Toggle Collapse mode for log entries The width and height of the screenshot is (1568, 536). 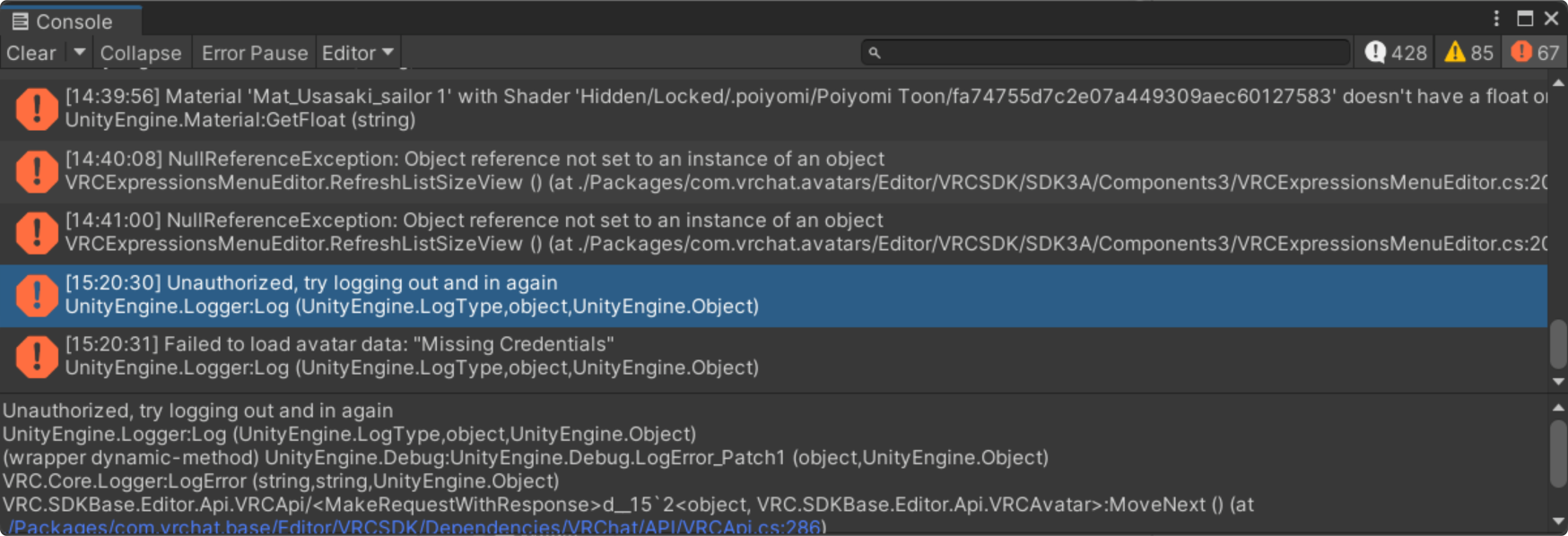141,53
